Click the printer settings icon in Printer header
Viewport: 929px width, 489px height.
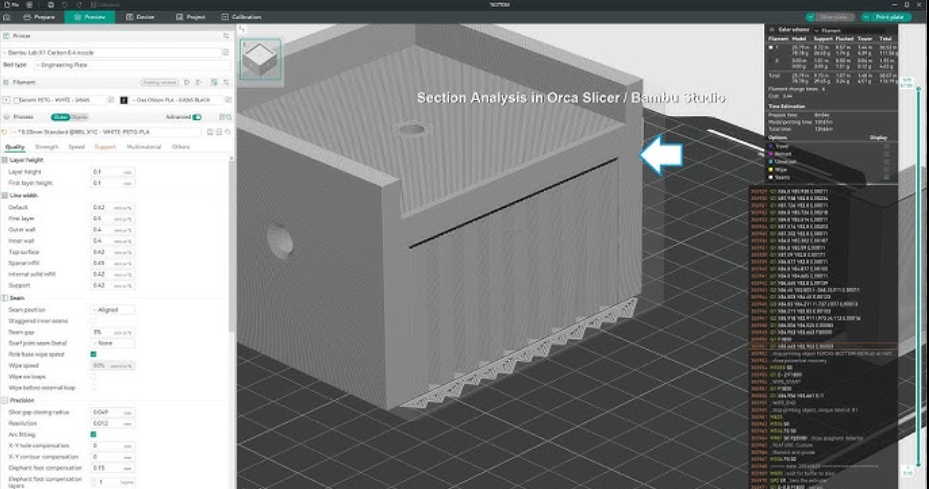(x=226, y=36)
